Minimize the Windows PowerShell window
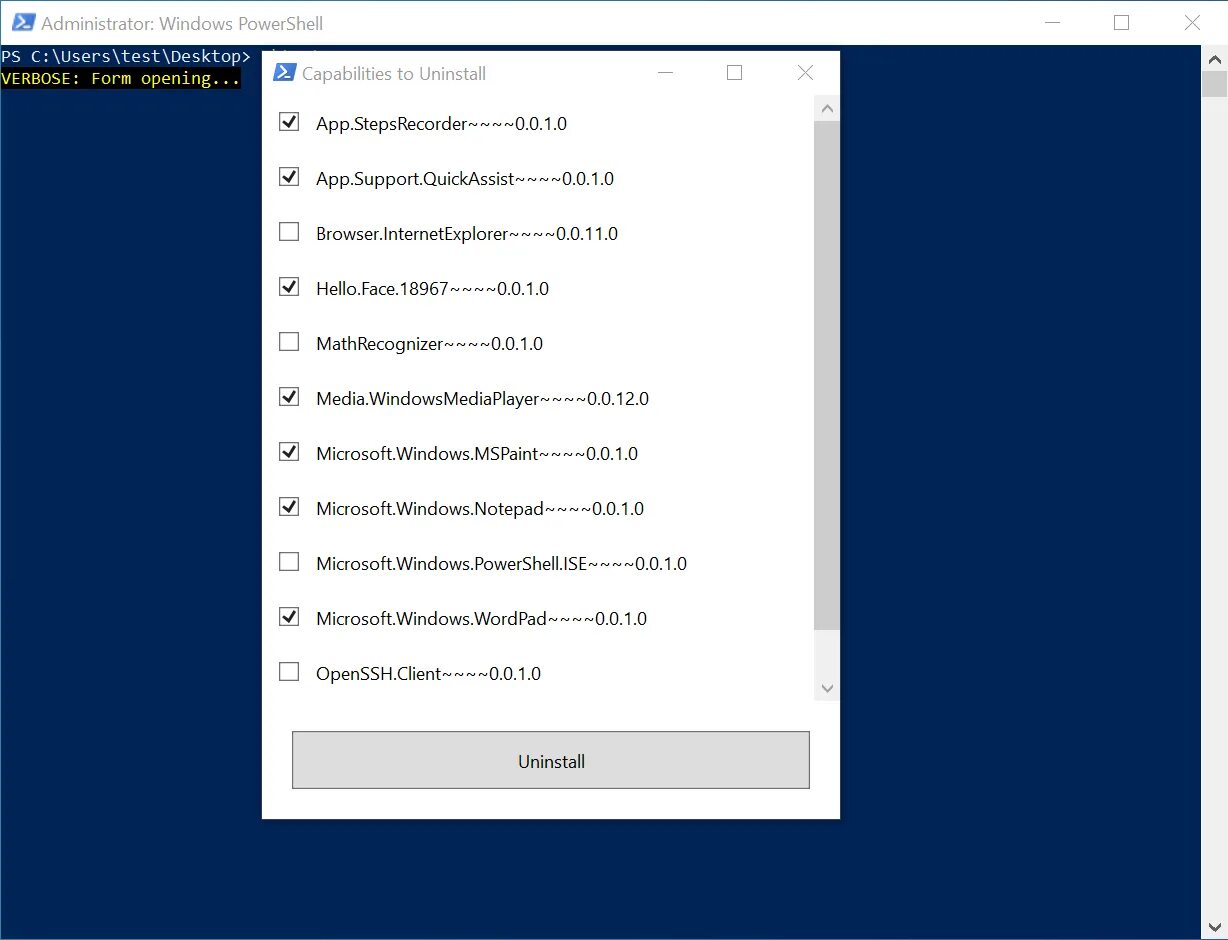 (x=1051, y=23)
